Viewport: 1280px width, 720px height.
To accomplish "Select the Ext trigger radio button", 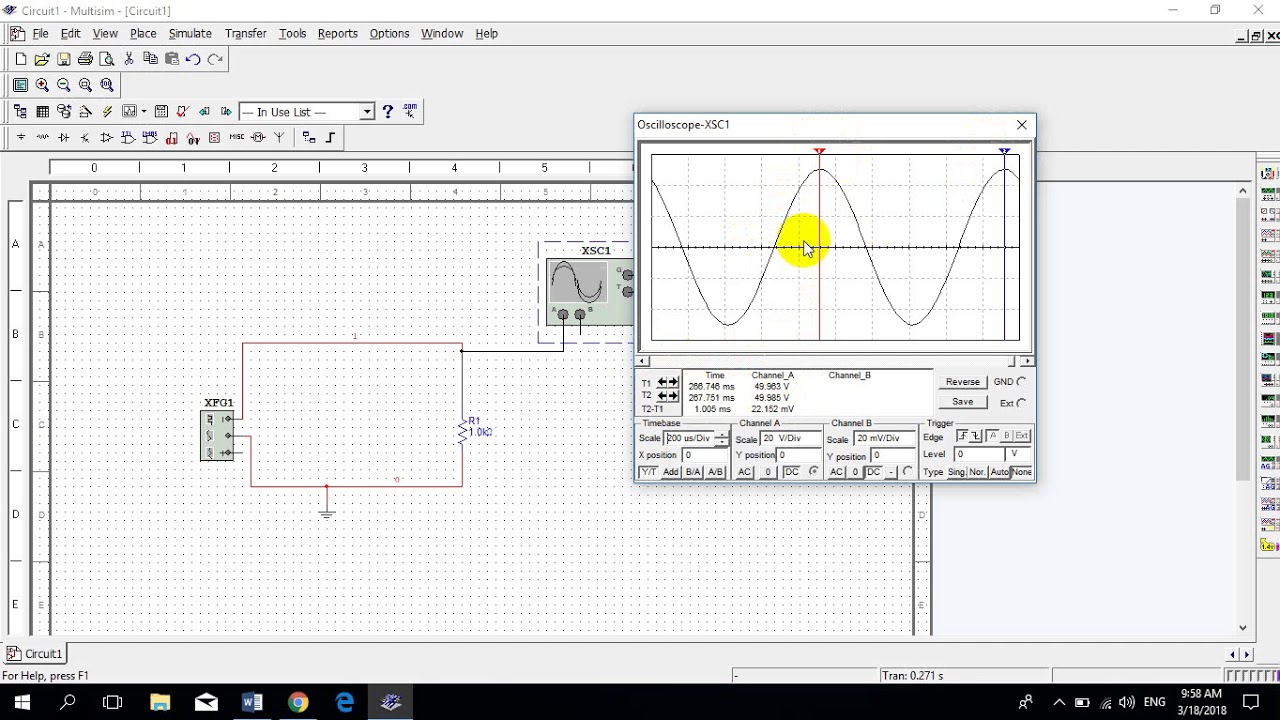I will click(x=1021, y=403).
